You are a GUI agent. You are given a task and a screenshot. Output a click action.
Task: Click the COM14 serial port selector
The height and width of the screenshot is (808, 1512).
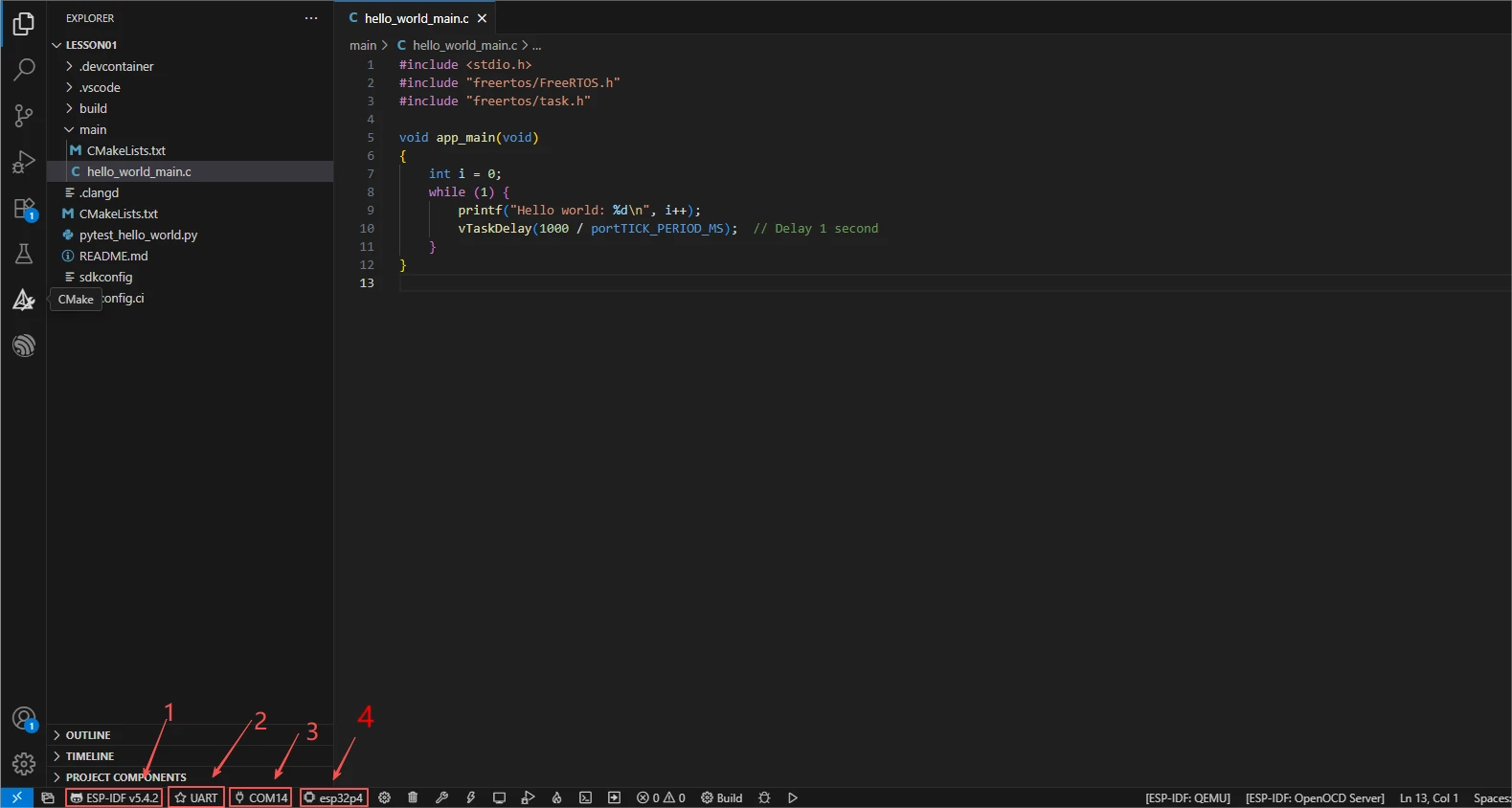[x=260, y=797]
